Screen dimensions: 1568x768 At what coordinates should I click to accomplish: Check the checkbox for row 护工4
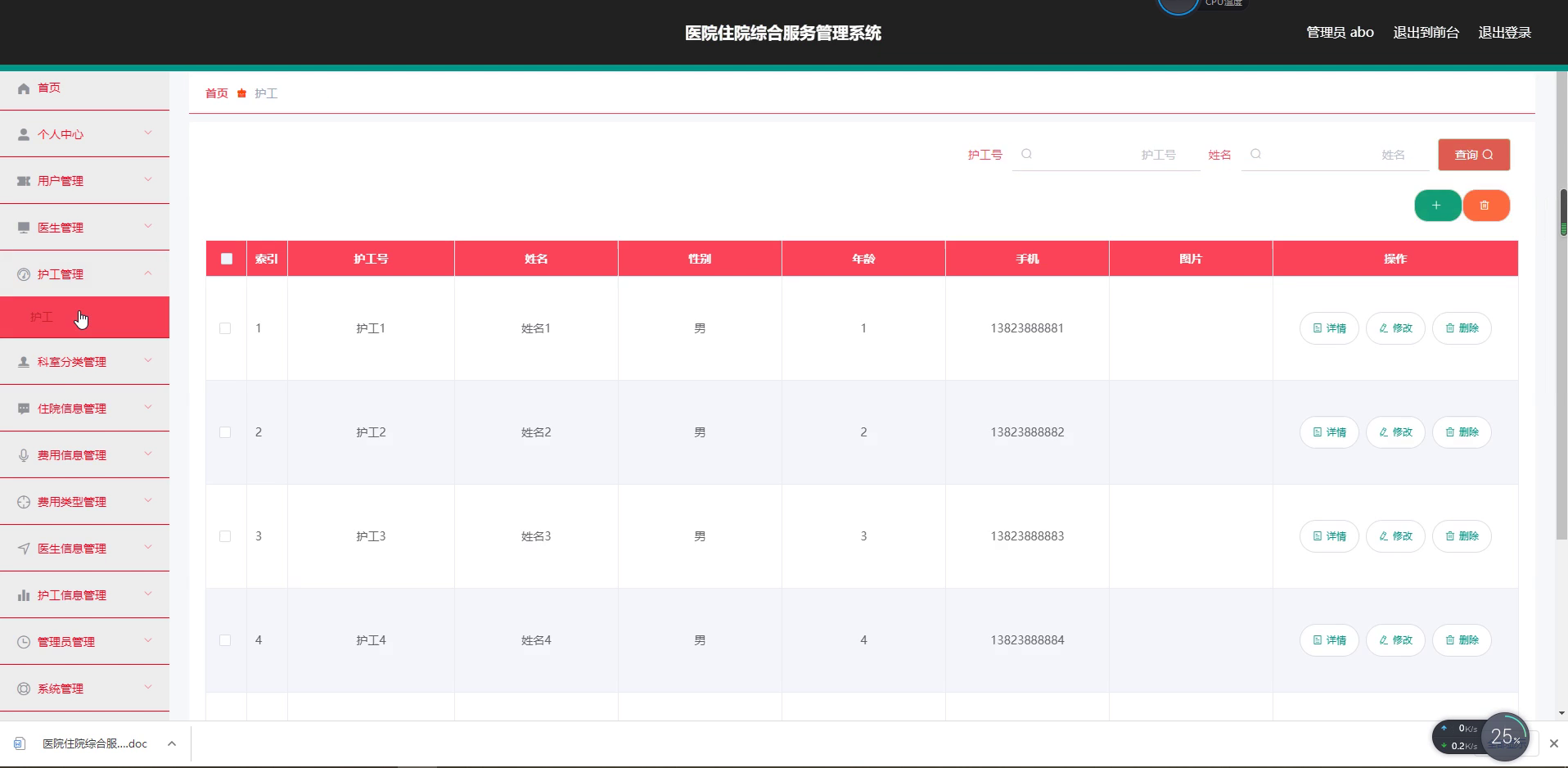225,640
